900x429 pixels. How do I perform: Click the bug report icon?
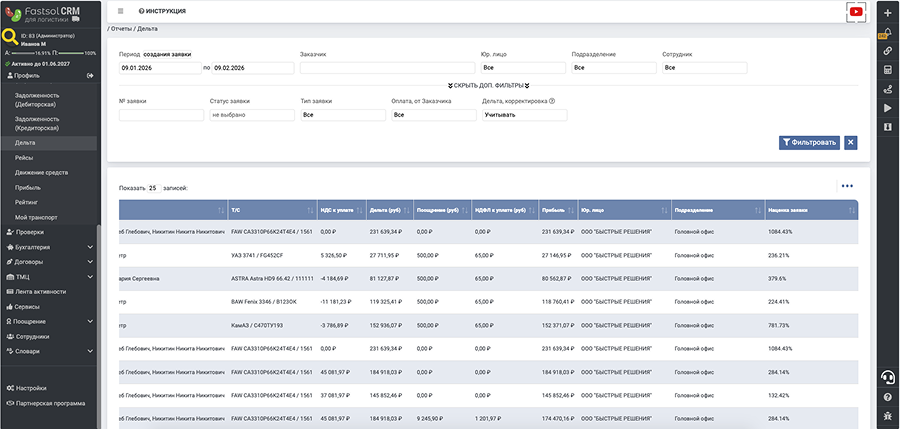pyautogui.click(x=888, y=413)
